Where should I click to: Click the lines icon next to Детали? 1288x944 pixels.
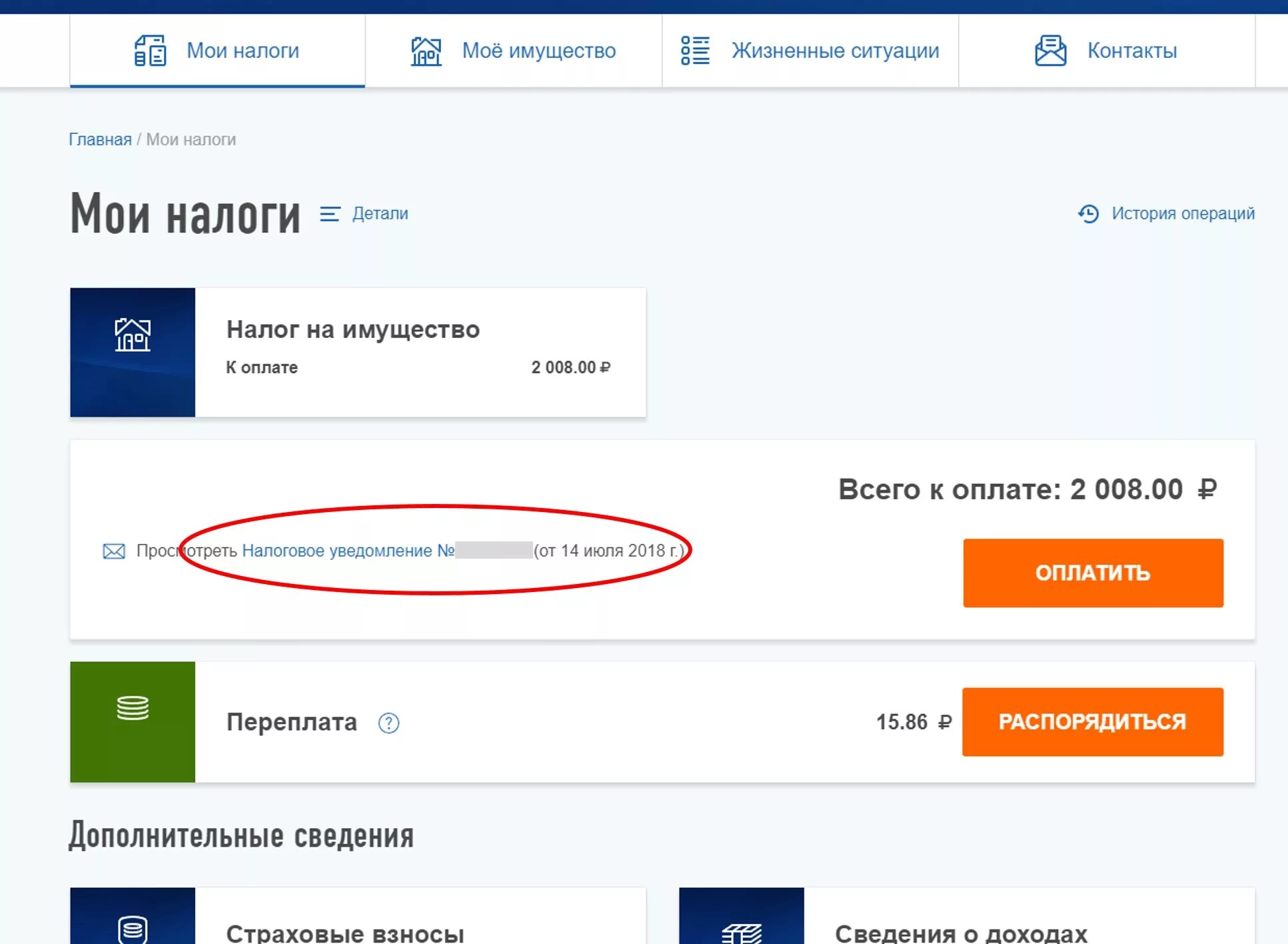(330, 214)
